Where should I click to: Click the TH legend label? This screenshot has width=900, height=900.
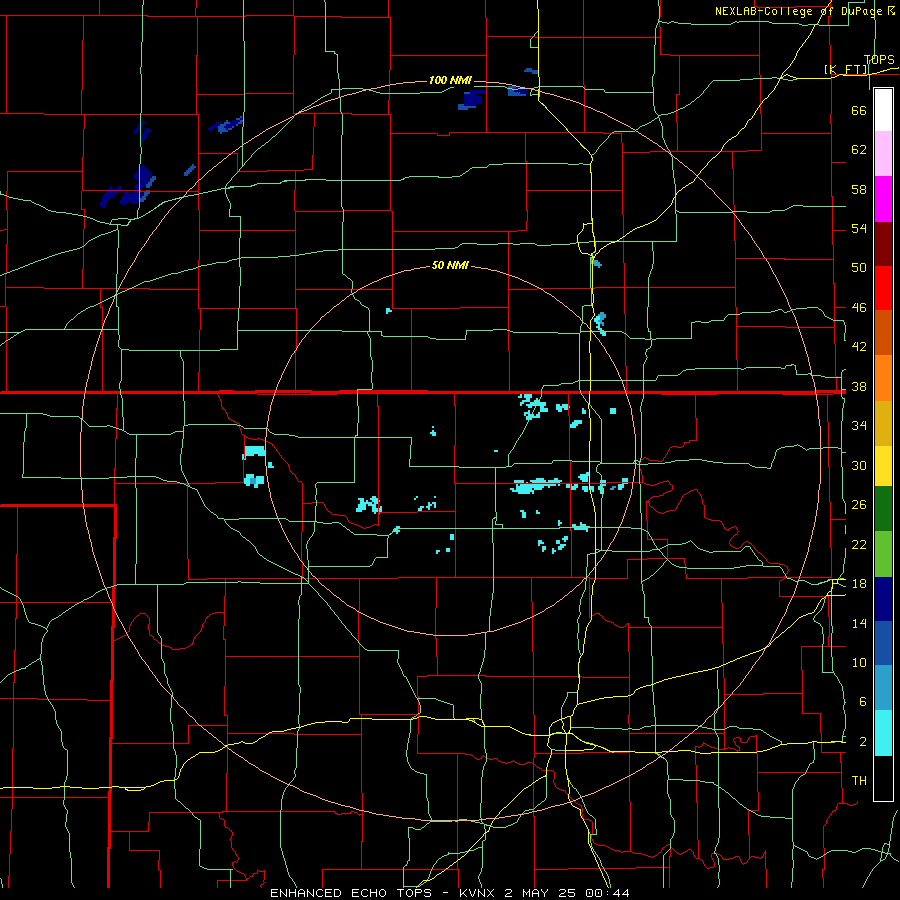click(x=859, y=781)
